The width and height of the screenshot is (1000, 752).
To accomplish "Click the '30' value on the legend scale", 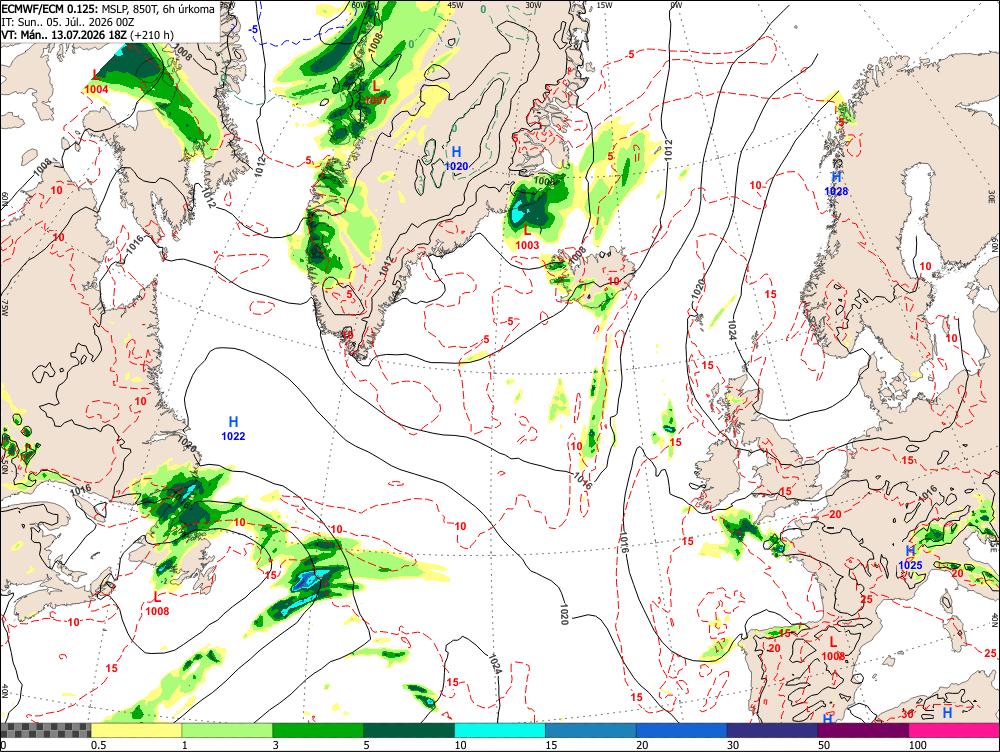I will (x=733, y=745).
